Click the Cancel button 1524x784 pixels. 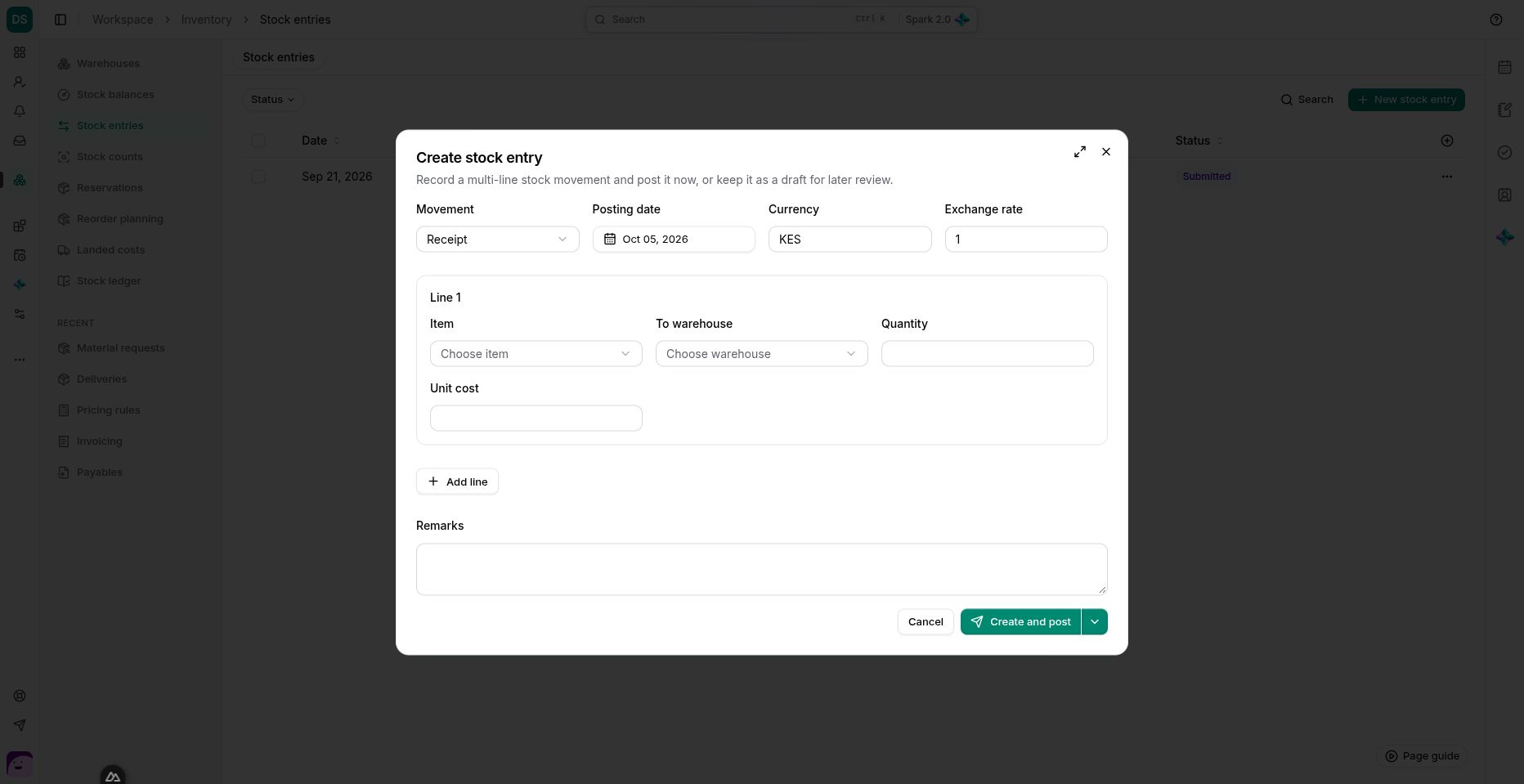click(x=926, y=622)
